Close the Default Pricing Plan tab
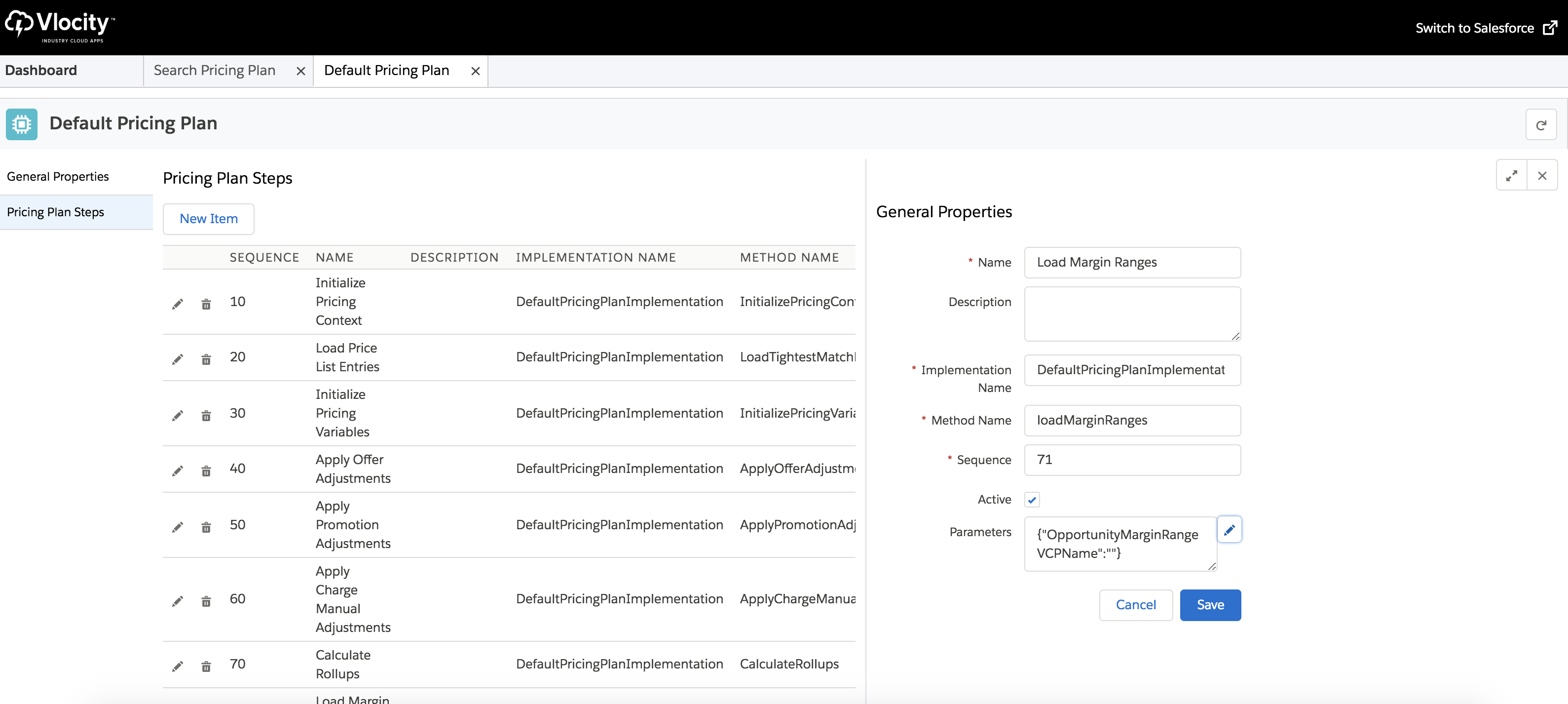Image resolution: width=1568 pixels, height=704 pixels. (x=476, y=71)
